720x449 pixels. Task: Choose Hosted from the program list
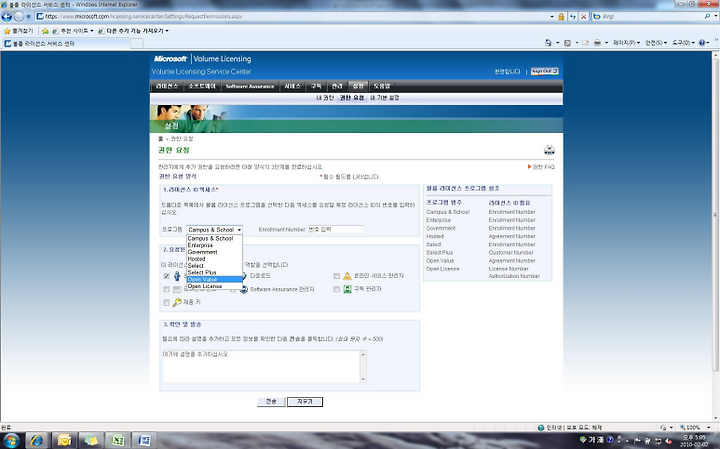pos(214,259)
